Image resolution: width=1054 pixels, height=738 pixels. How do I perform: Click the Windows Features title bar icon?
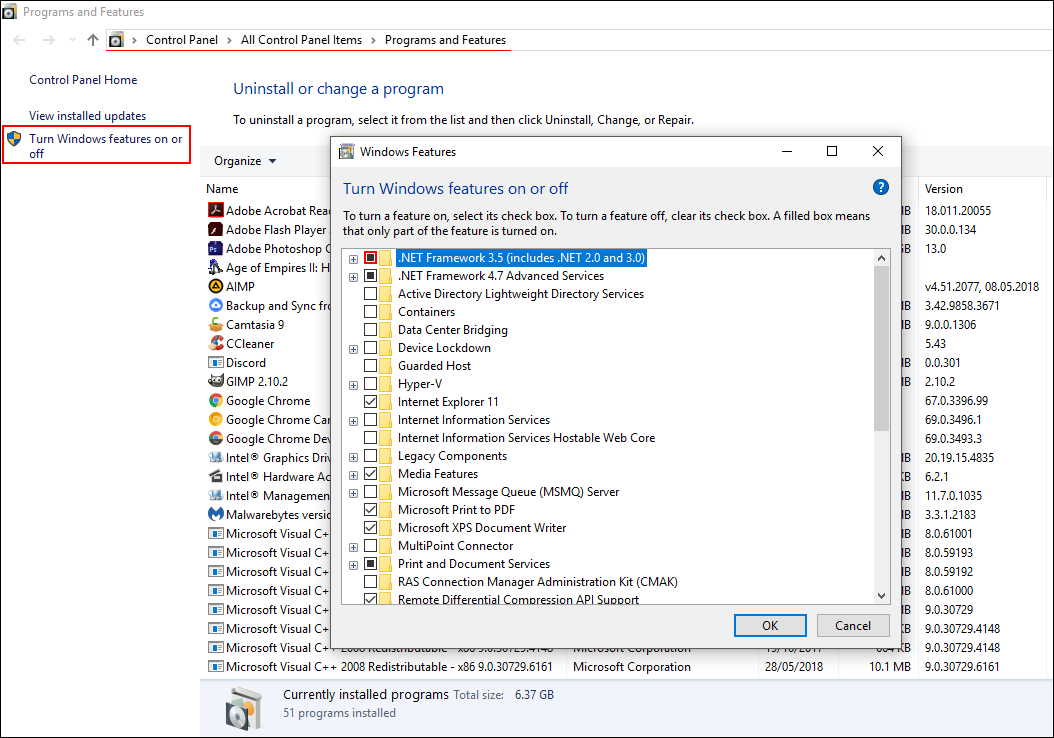346,151
